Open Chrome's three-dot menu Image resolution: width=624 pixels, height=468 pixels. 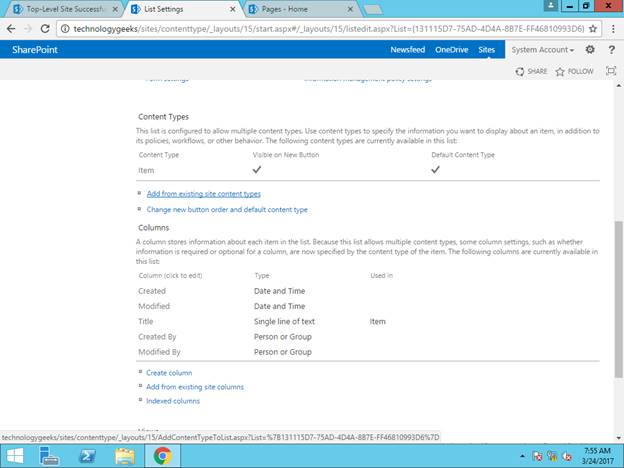(x=613, y=29)
